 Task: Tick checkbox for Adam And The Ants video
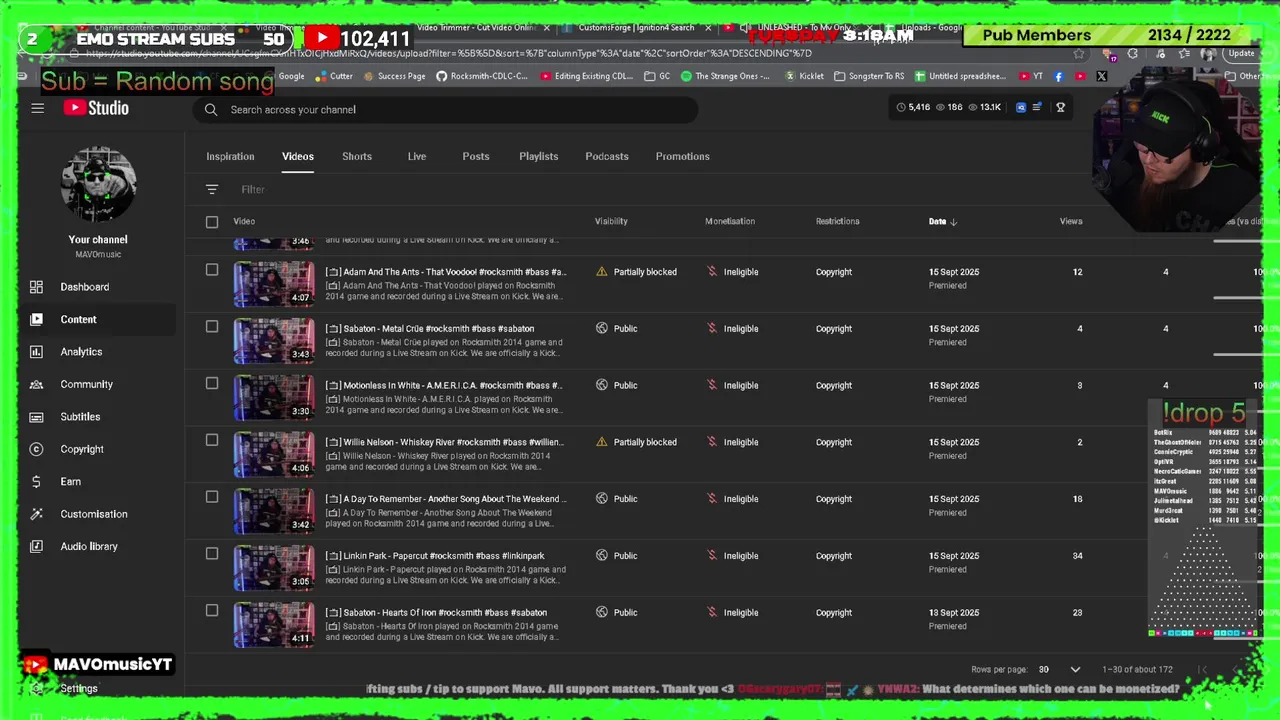(x=212, y=270)
